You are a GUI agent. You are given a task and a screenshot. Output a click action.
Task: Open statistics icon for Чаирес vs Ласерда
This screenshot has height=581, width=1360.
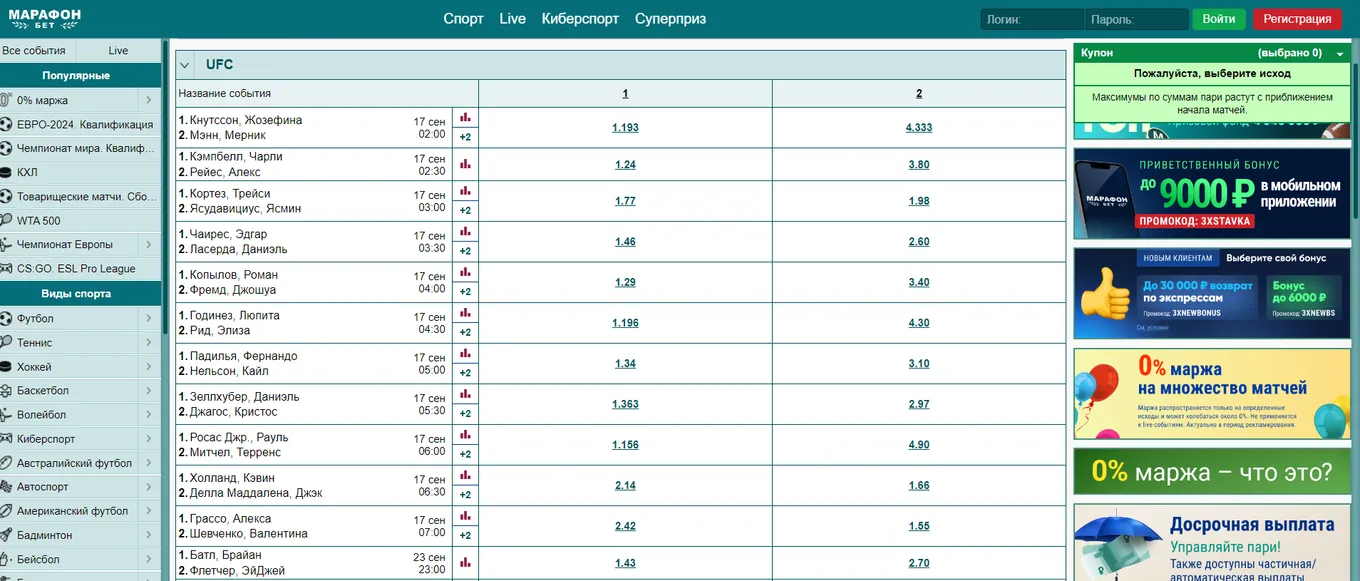coord(465,231)
